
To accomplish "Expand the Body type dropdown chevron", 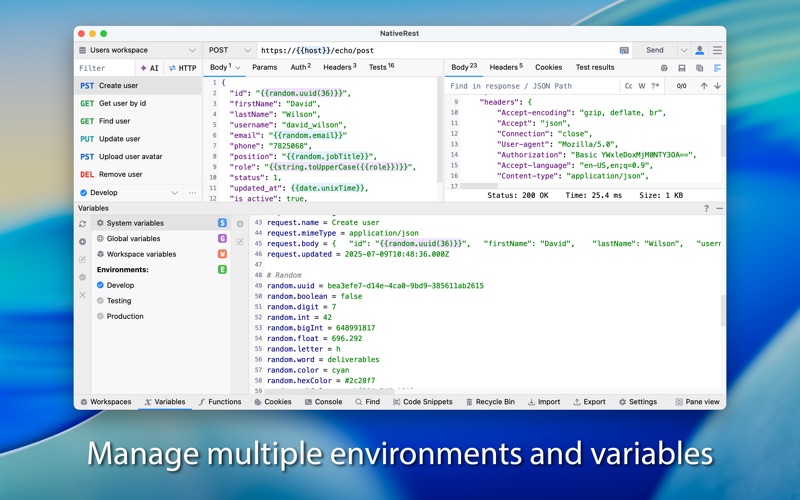I will [x=238, y=68].
